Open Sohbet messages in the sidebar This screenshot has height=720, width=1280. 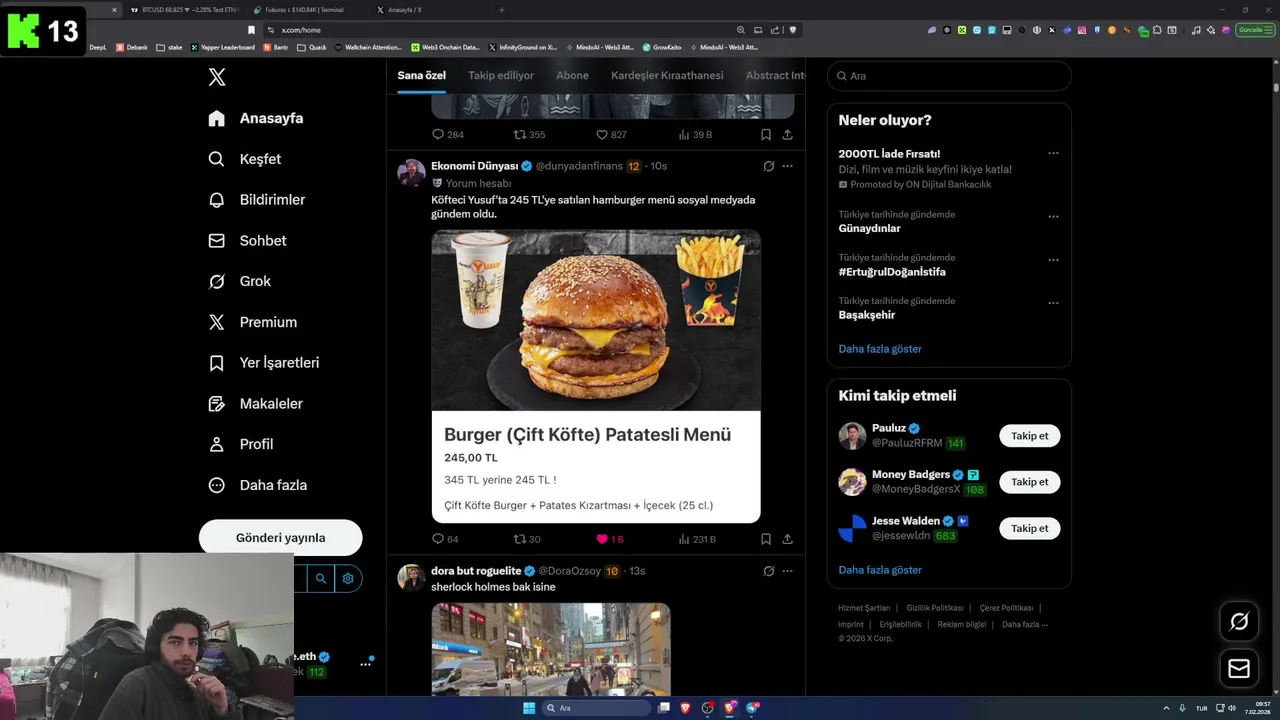[247, 241]
